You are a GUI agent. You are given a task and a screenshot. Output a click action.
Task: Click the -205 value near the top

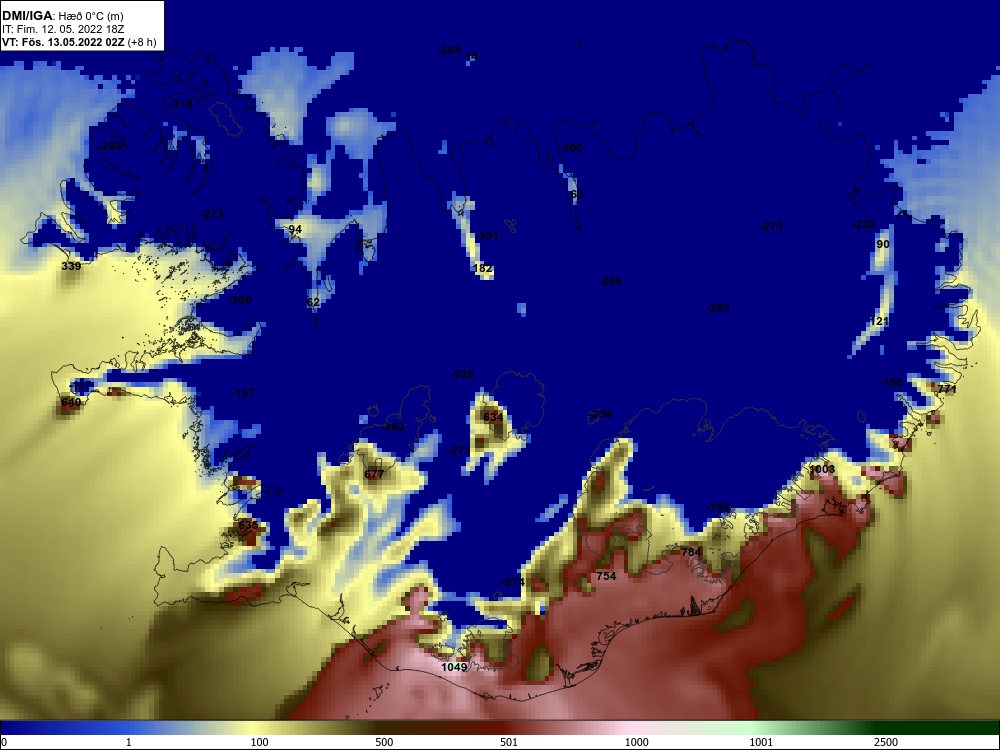click(449, 50)
